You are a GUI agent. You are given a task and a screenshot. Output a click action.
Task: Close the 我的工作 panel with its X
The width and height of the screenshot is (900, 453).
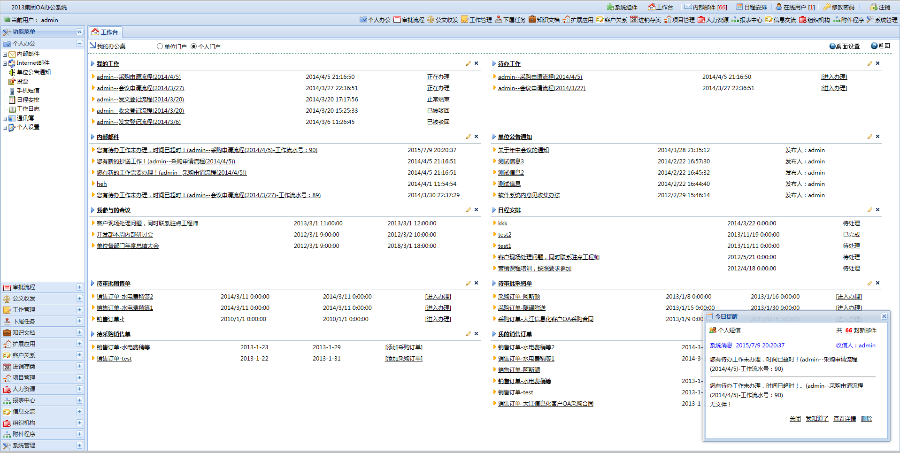click(476, 63)
